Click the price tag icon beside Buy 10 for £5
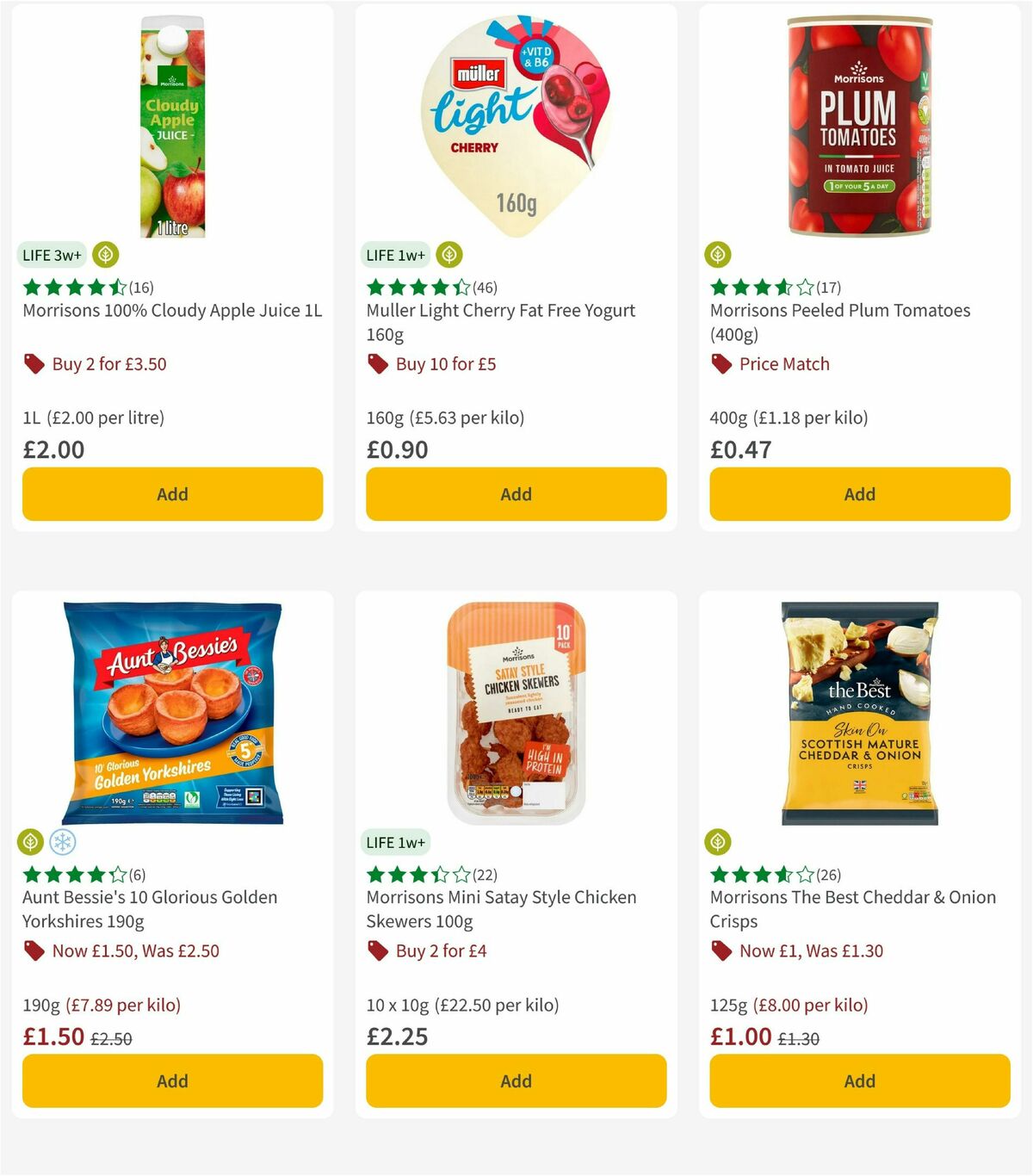The image size is (1033, 1176). 377,364
